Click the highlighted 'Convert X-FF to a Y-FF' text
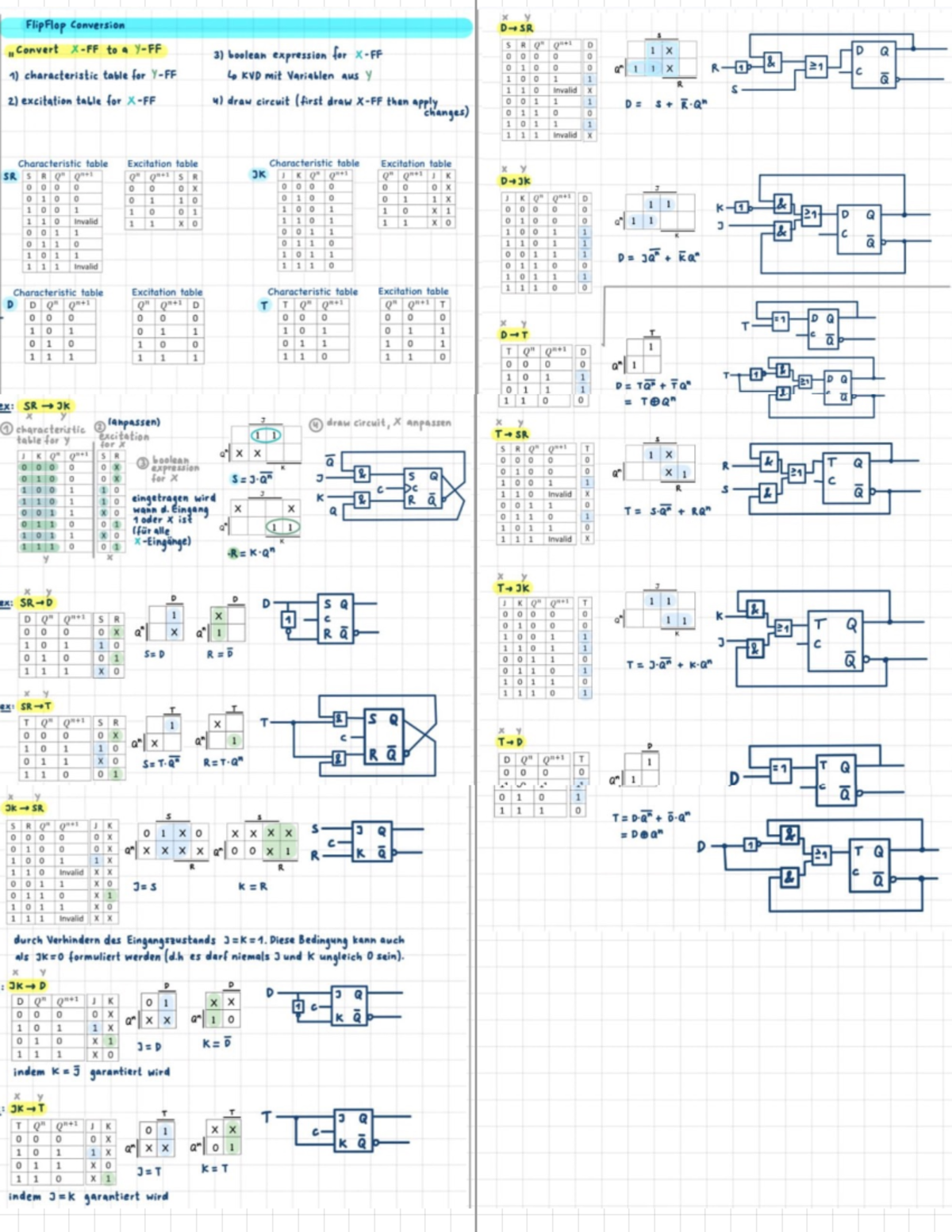Viewport: 952px width, 1232px height. coord(88,50)
